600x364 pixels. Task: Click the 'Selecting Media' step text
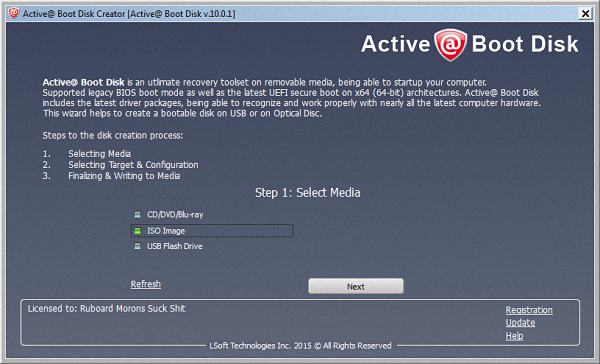point(99,154)
